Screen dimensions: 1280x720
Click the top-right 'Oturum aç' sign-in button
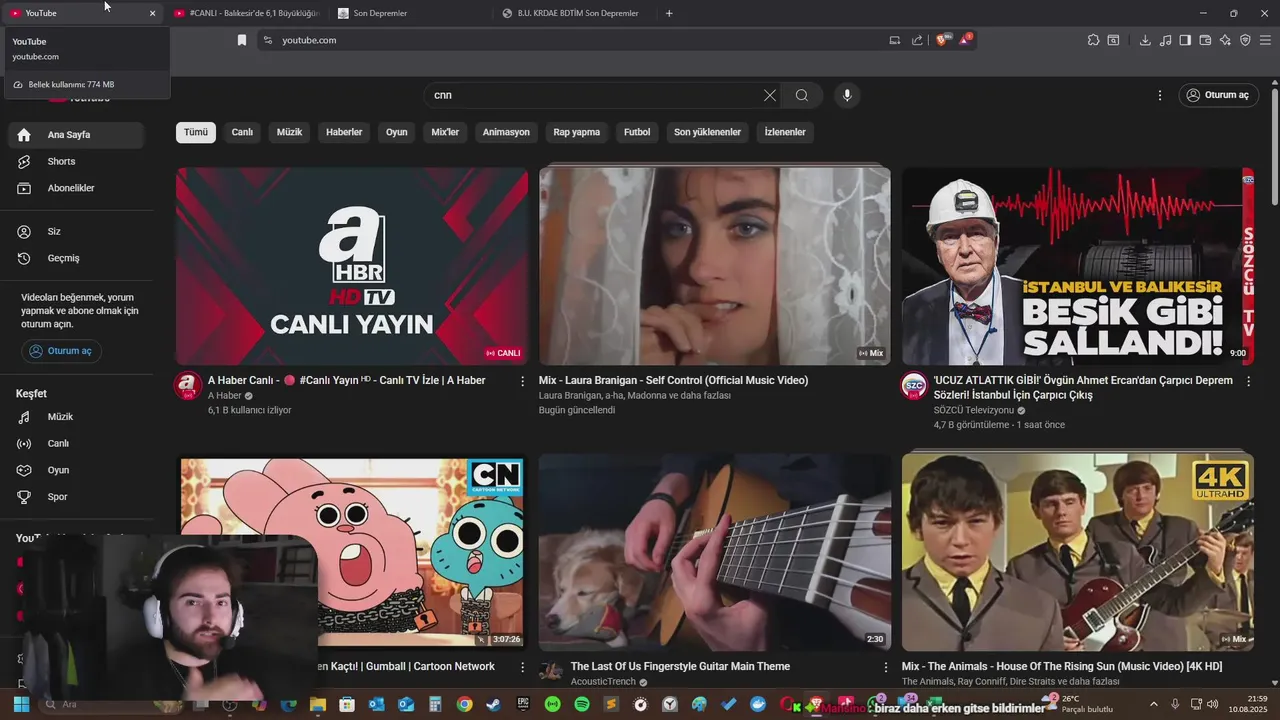[1219, 95]
